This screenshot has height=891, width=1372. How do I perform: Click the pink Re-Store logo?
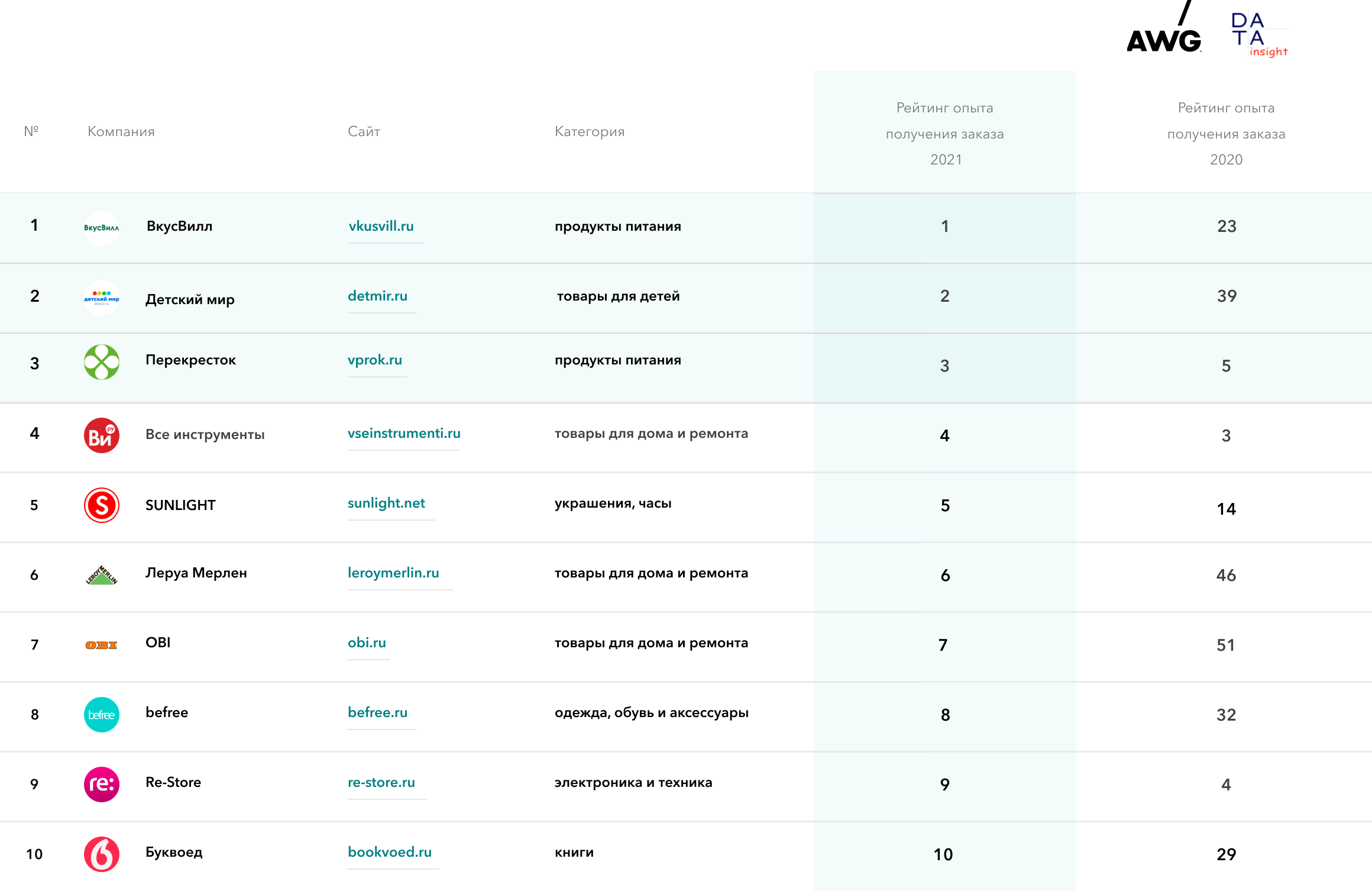pyautogui.click(x=102, y=785)
